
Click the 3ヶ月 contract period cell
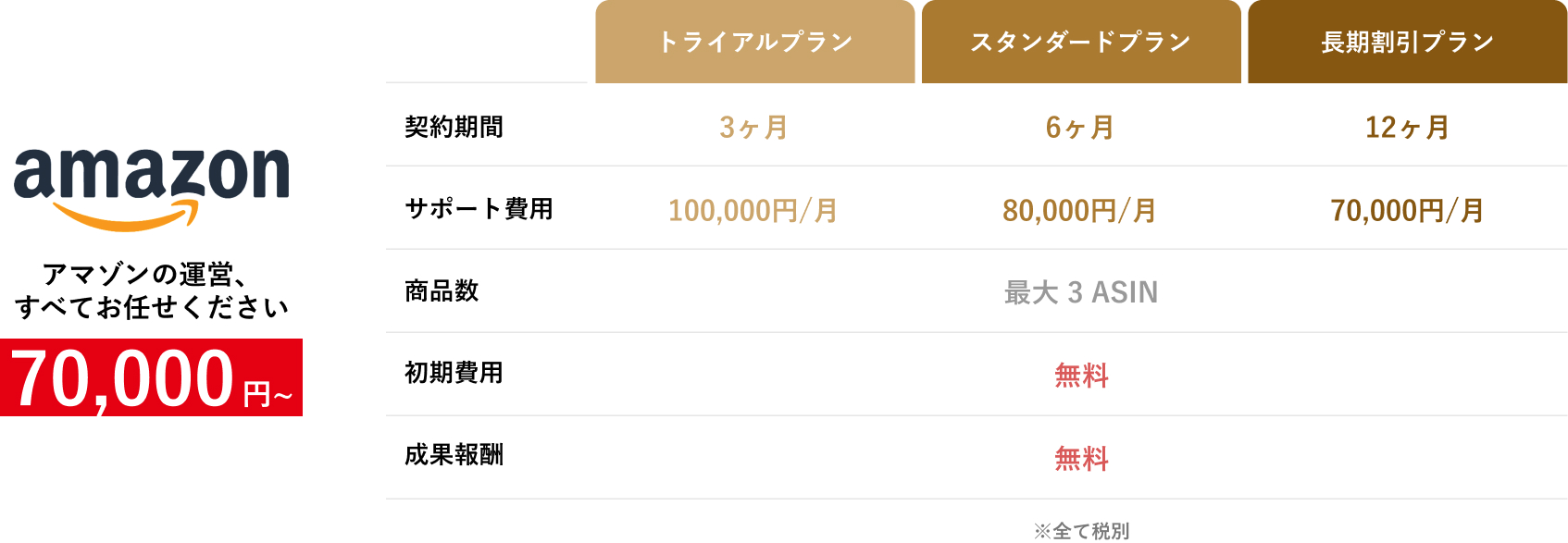pyautogui.click(x=753, y=128)
